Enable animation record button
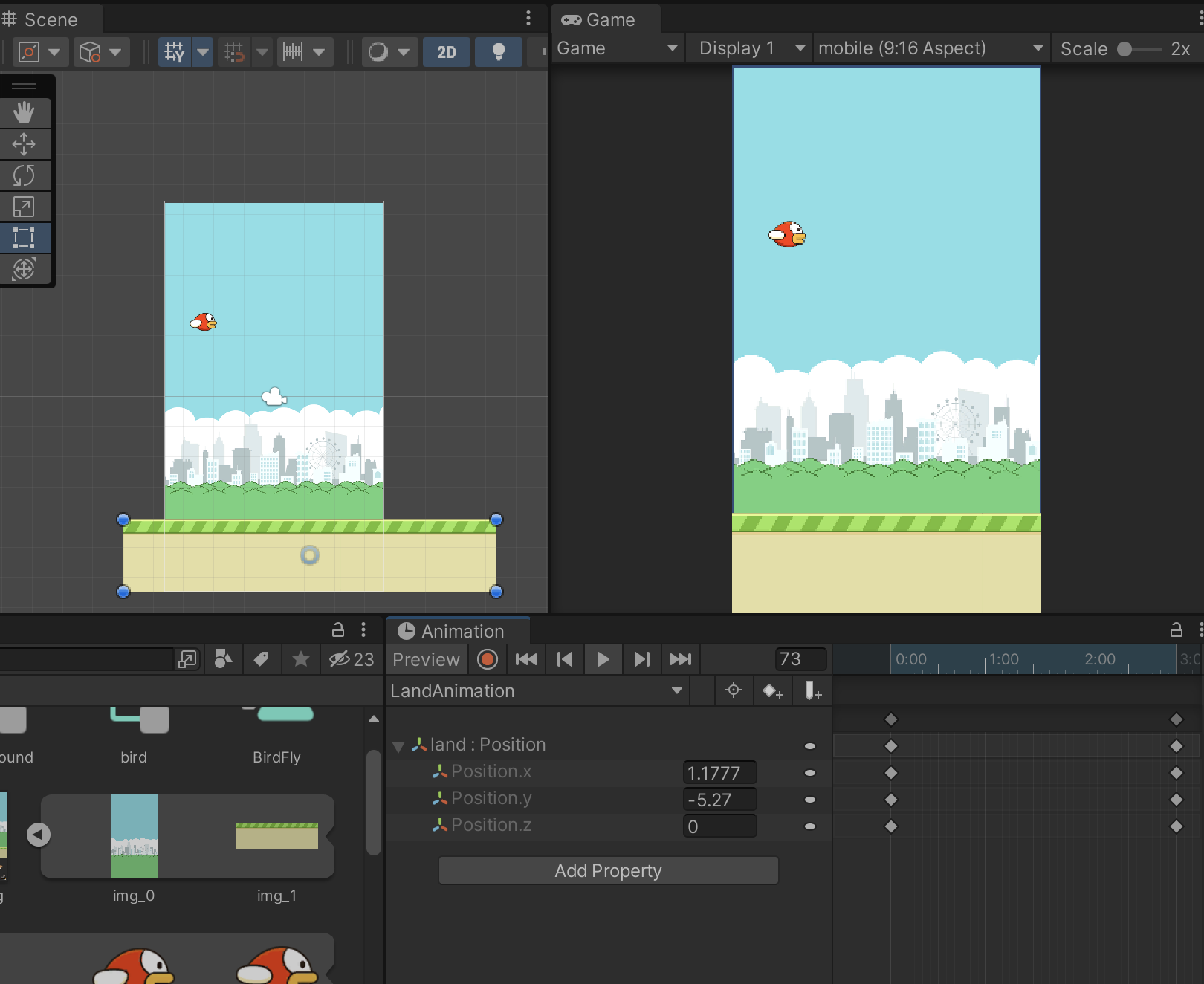This screenshot has width=1204, height=984. tap(488, 659)
